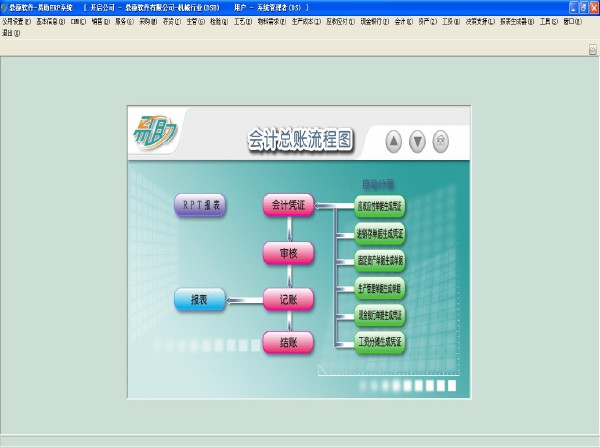Open the second green voucher-generation button

(x=380, y=233)
